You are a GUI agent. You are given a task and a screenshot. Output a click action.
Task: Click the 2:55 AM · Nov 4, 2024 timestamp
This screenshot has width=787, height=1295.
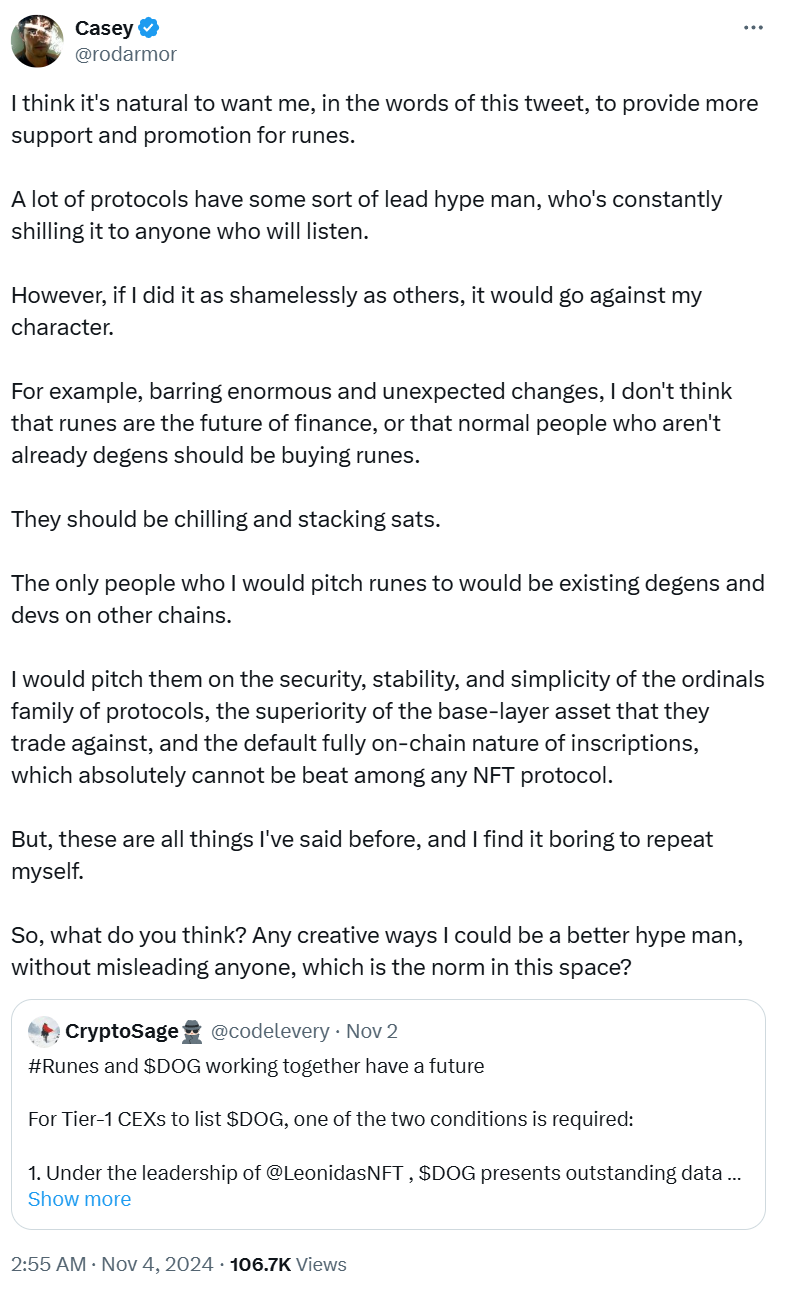[x=112, y=1264]
